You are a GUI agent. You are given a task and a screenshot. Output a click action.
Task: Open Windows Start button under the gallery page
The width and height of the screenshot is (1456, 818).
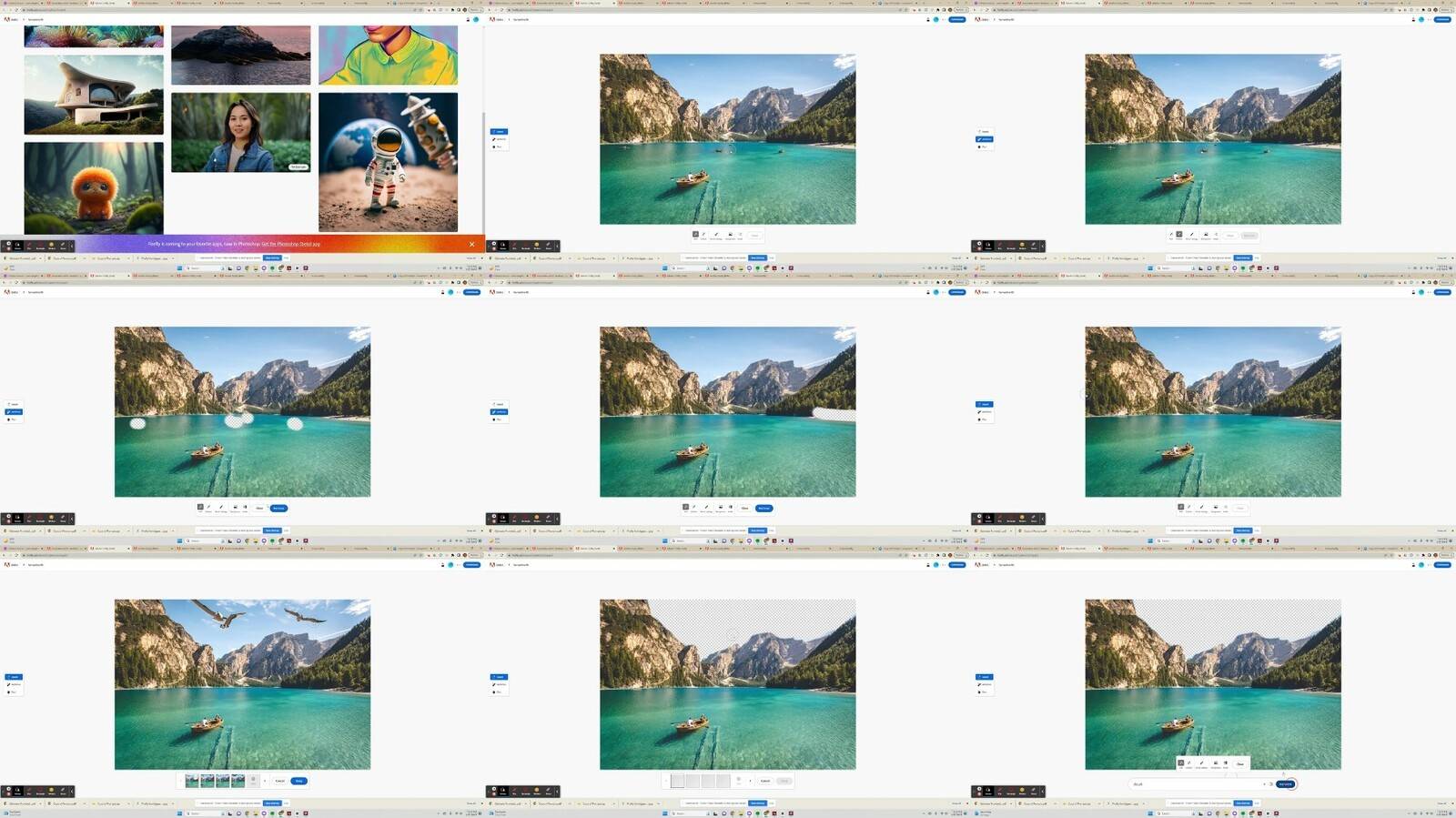(179, 268)
